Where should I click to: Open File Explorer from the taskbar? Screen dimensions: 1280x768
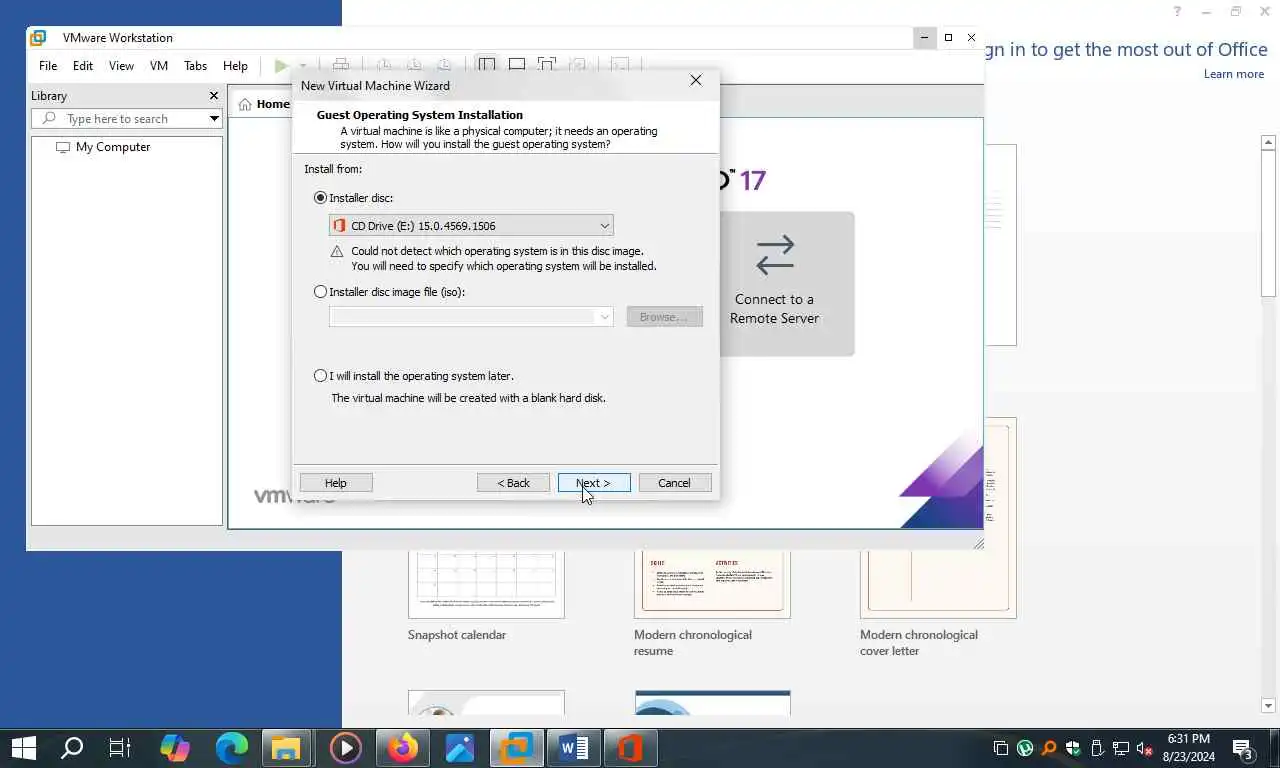click(x=287, y=748)
